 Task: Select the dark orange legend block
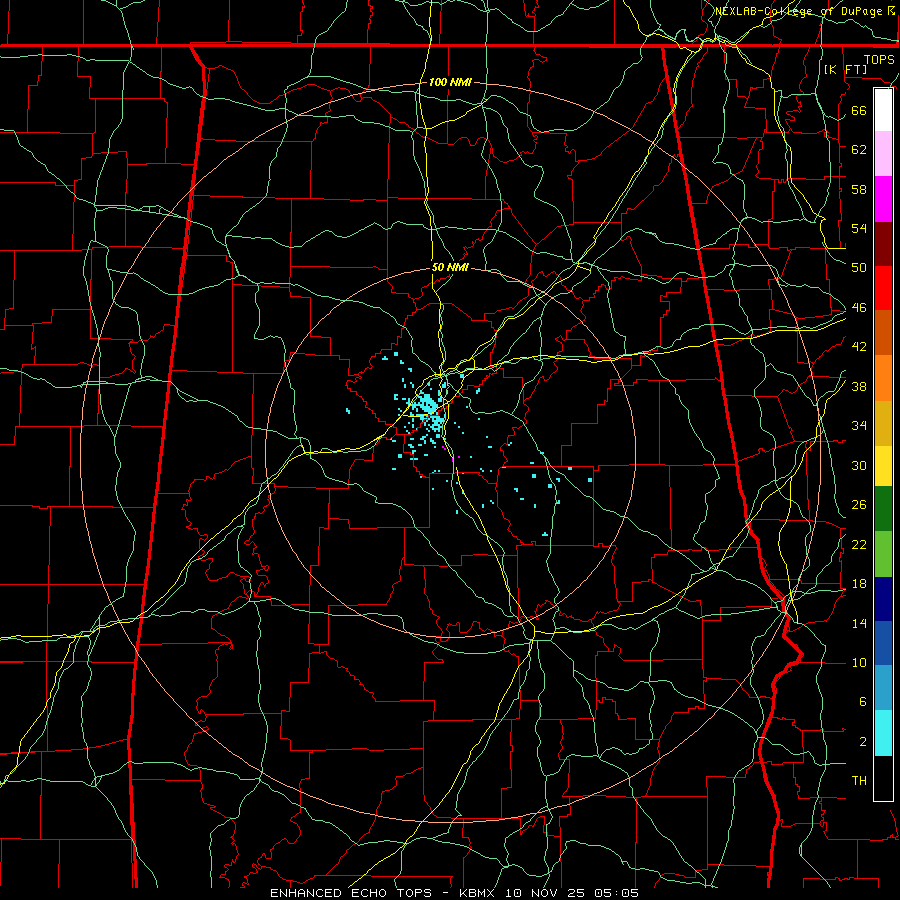point(883,333)
